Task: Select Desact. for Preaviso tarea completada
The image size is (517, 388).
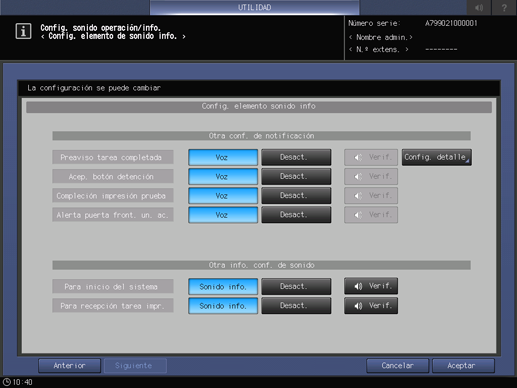Action: (296, 157)
